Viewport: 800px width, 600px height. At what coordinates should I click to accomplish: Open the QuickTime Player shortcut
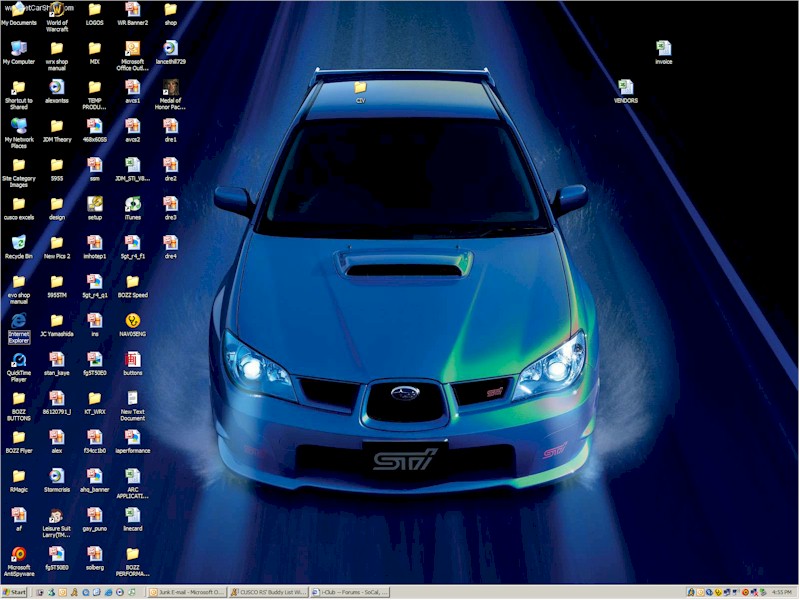click(x=18, y=360)
